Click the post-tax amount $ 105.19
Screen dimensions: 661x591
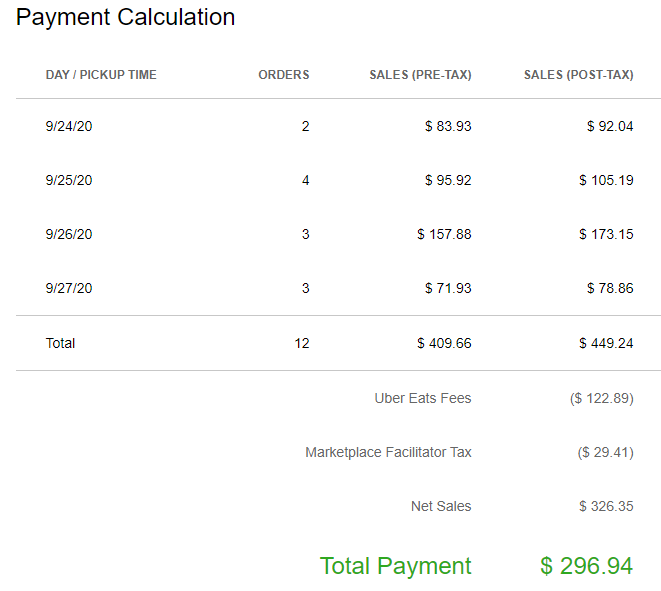coord(606,180)
